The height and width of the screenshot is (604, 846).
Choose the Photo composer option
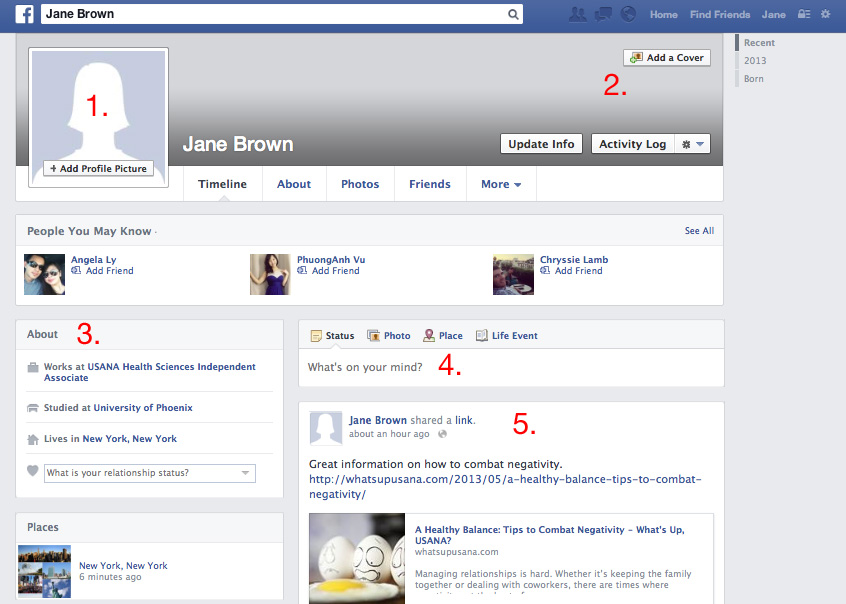click(x=388, y=336)
